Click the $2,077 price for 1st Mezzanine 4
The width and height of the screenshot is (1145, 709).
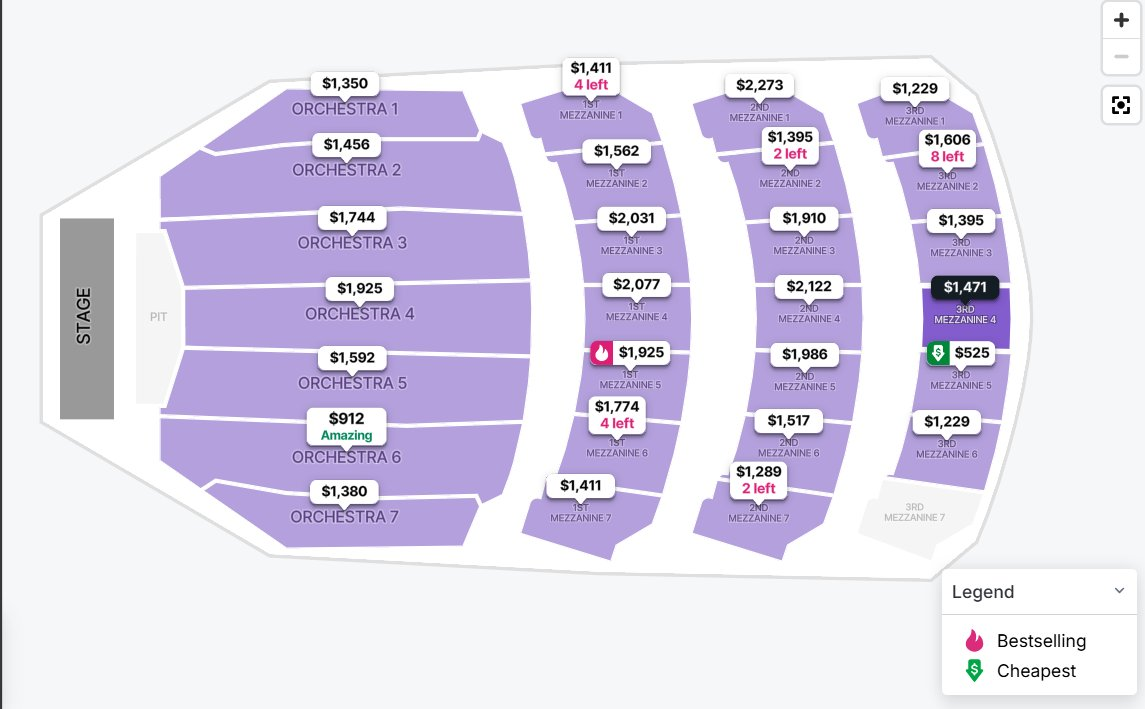[636, 285]
